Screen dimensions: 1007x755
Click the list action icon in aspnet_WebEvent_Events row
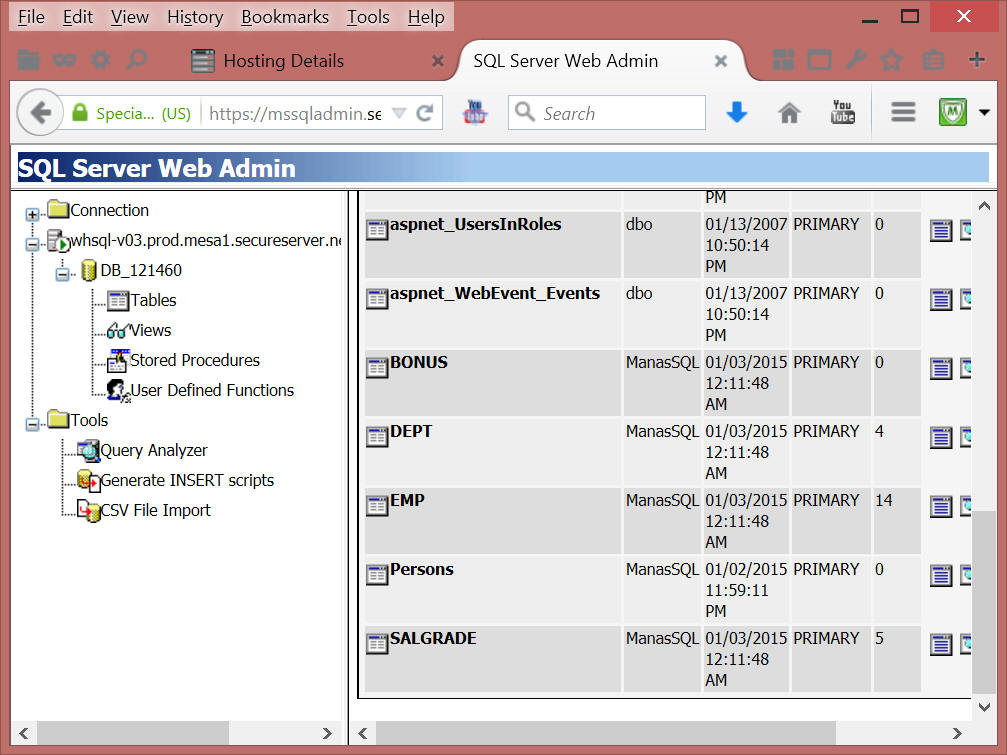click(x=941, y=300)
